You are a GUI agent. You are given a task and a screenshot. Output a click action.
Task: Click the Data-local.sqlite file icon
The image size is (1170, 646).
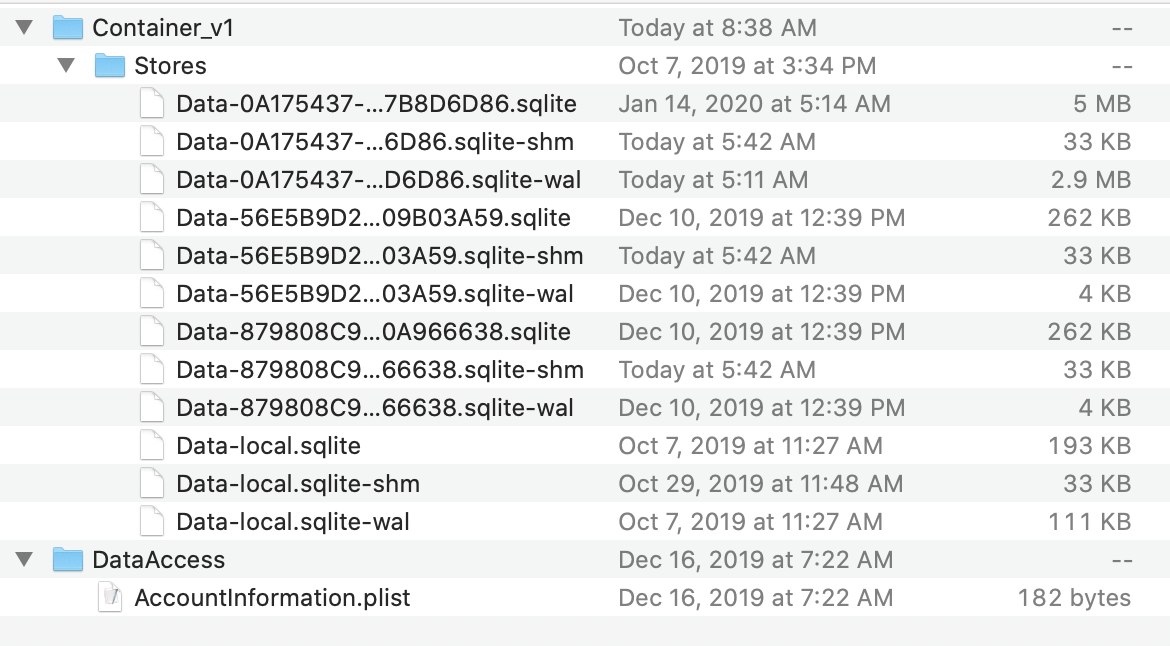pos(151,446)
